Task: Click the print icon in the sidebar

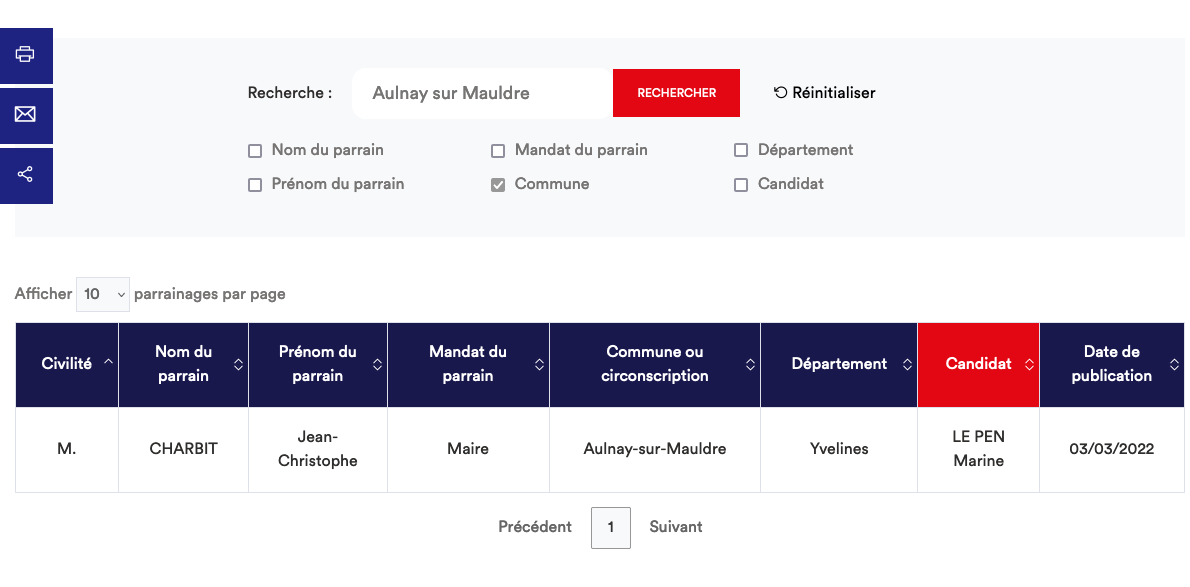Action: click(25, 55)
